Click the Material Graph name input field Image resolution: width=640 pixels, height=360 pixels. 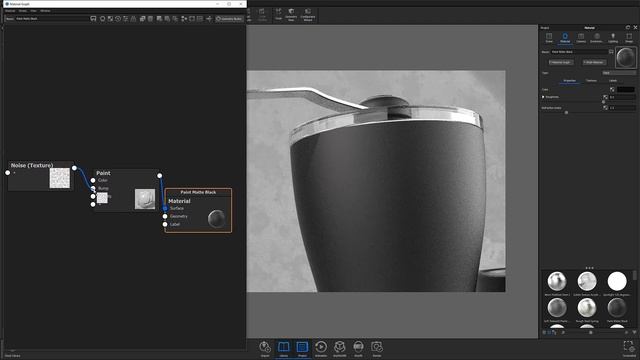pyautogui.click(x=51, y=19)
